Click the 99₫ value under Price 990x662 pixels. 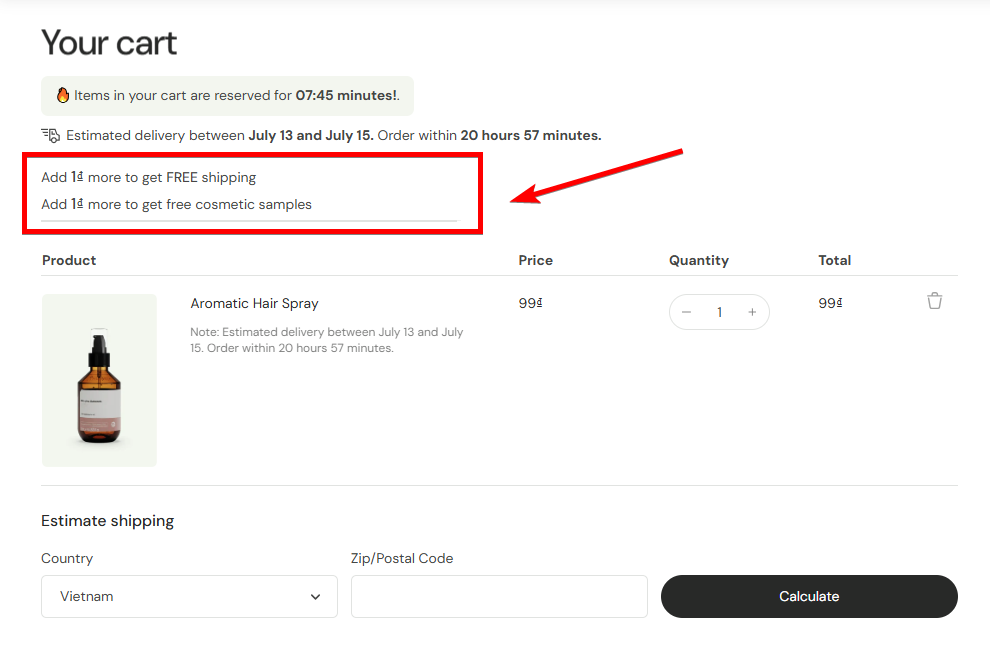pyautogui.click(x=530, y=304)
